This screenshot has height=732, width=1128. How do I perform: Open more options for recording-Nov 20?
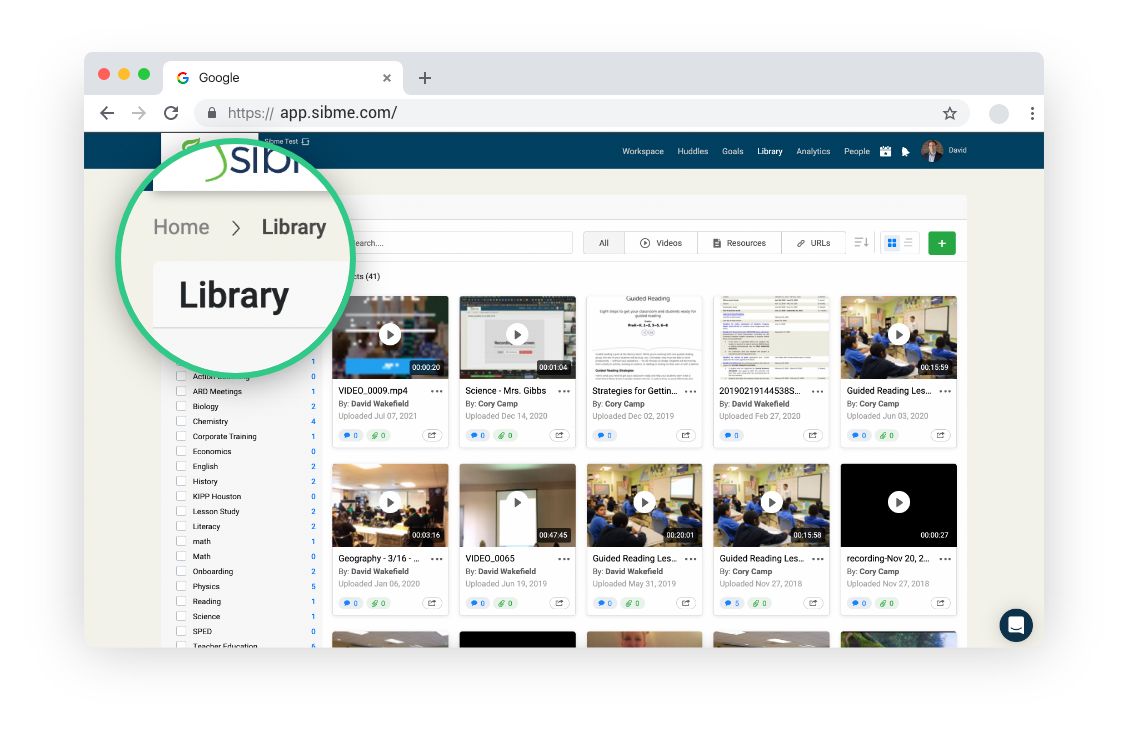pos(945,559)
